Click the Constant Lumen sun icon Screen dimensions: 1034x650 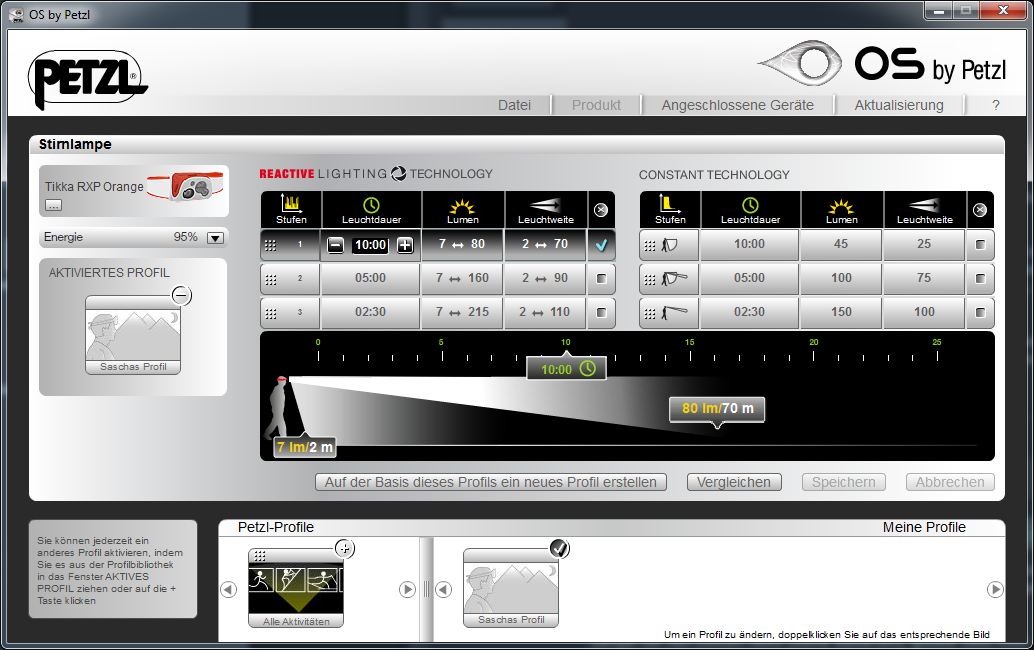click(841, 209)
